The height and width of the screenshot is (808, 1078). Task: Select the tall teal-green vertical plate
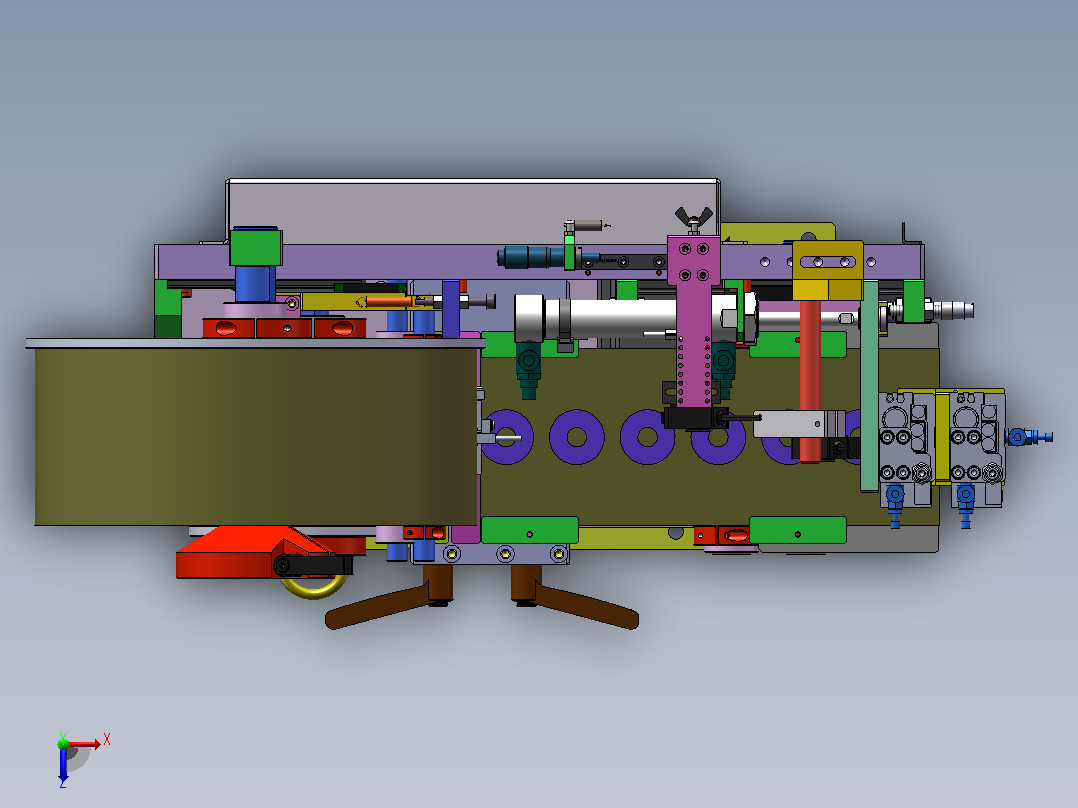coord(870,386)
